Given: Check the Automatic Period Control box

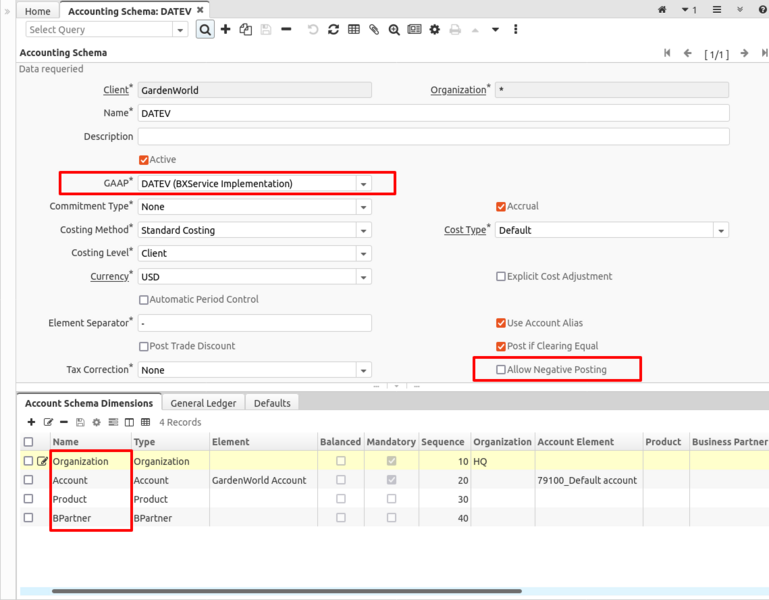Looking at the screenshot, I should [144, 300].
